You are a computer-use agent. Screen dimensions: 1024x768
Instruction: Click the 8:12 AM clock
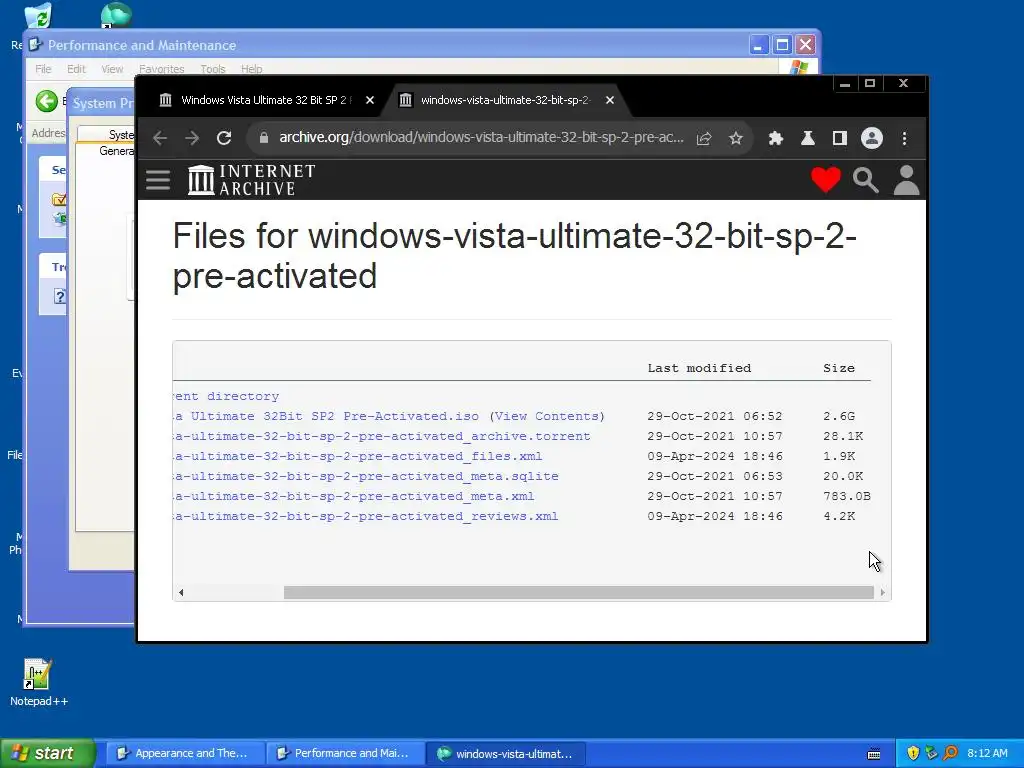point(987,753)
